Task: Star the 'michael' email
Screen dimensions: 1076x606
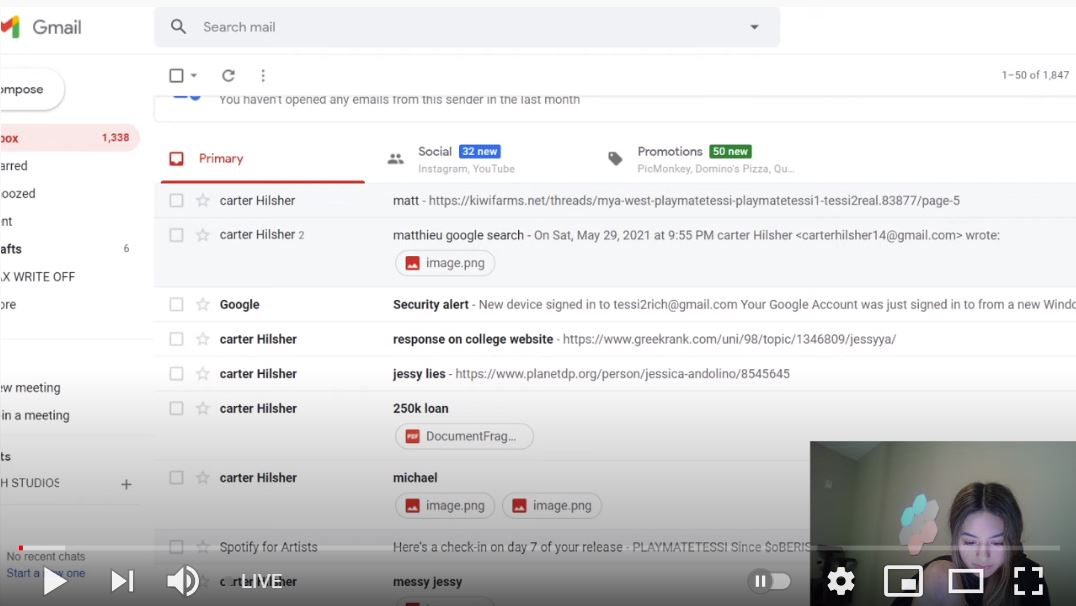Action: [202, 478]
